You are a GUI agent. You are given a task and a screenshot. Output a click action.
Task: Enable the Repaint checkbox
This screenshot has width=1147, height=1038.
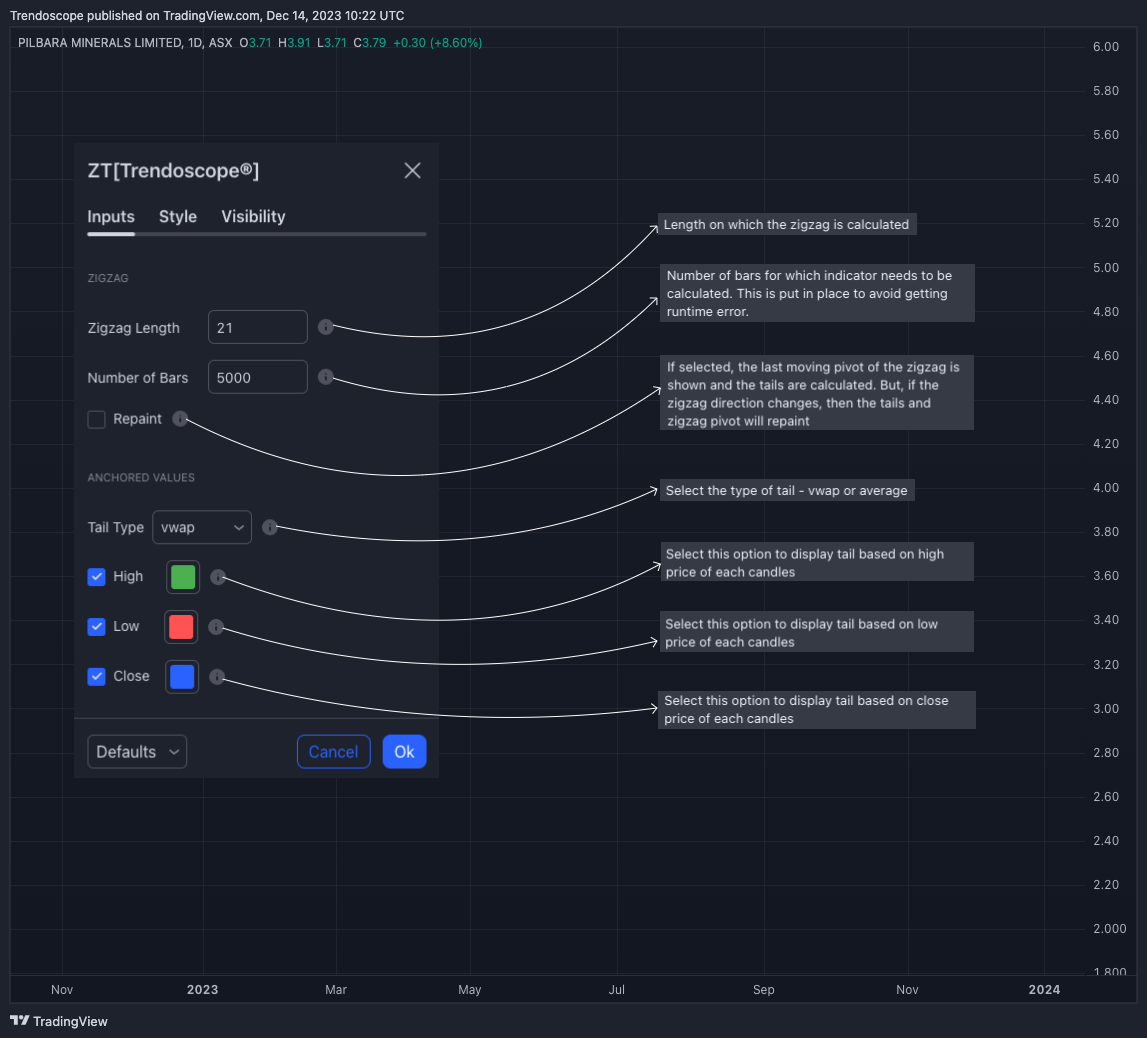[x=97, y=419]
